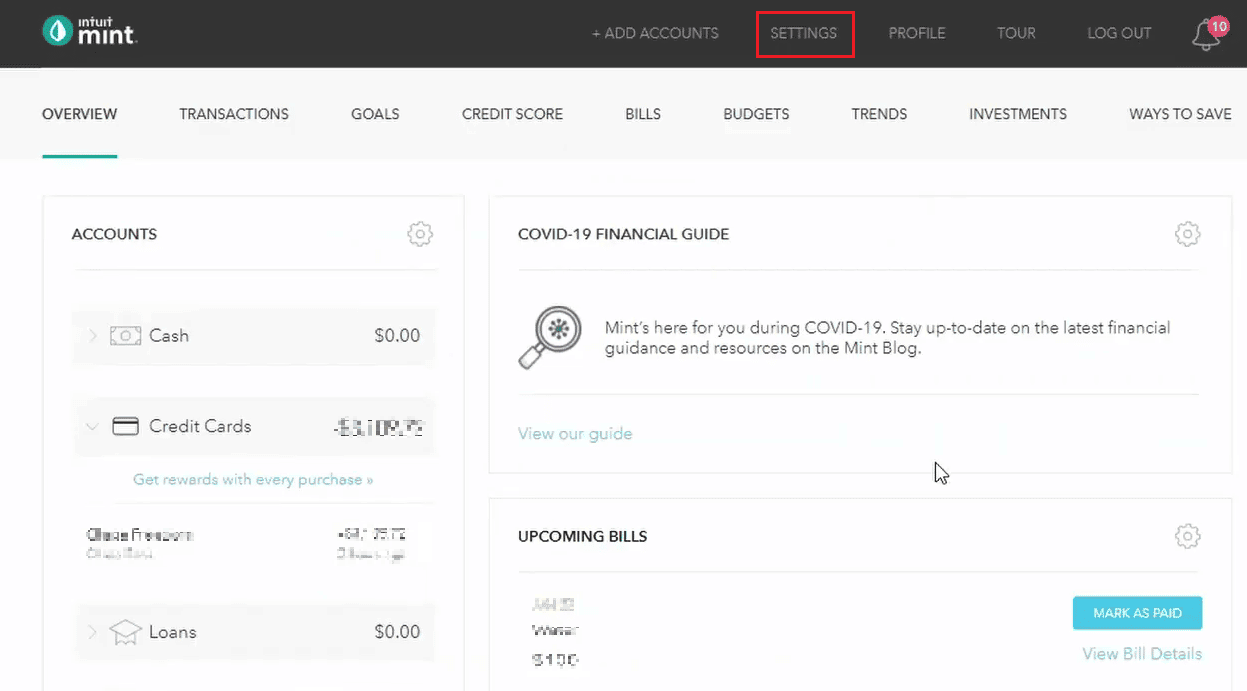This screenshot has height=691, width=1247.
Task: Open 'View our guide' link
Action: [x=575, y=433]
